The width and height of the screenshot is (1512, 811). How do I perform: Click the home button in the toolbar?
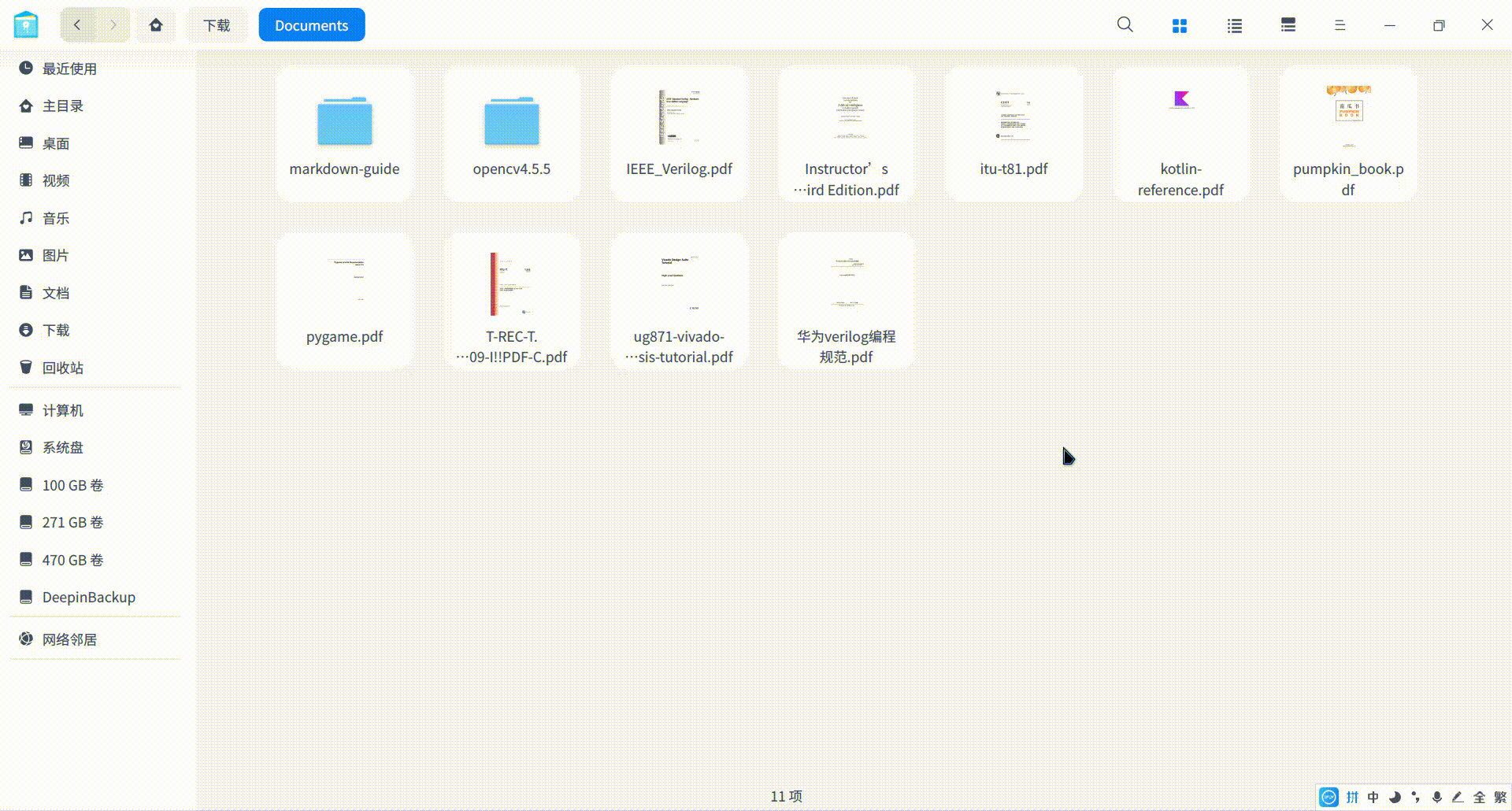(x=156, y=24)
